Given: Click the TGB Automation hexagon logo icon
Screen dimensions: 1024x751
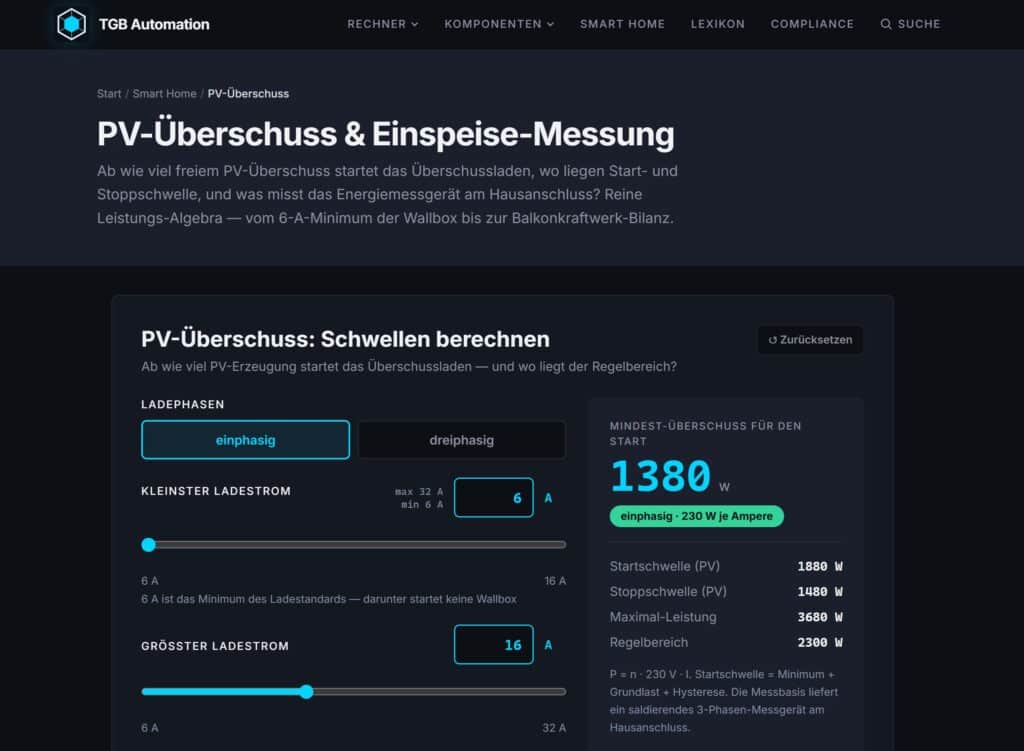Looking at the screenshot, I should click(x=71, y=24).
